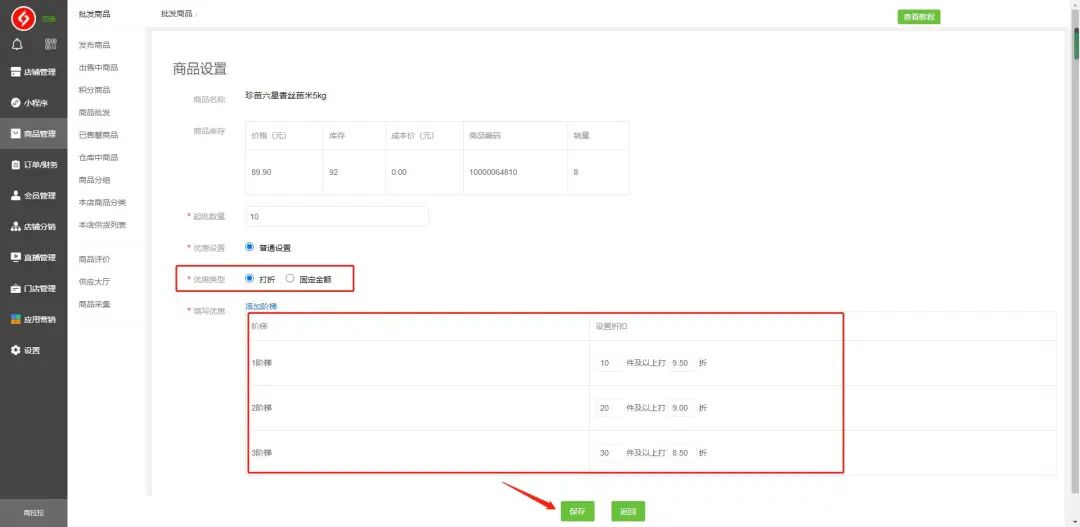Screen dimensions: 1080x527
Task: Click the mini-program icon beside 小程序
Action: point(16,103)
